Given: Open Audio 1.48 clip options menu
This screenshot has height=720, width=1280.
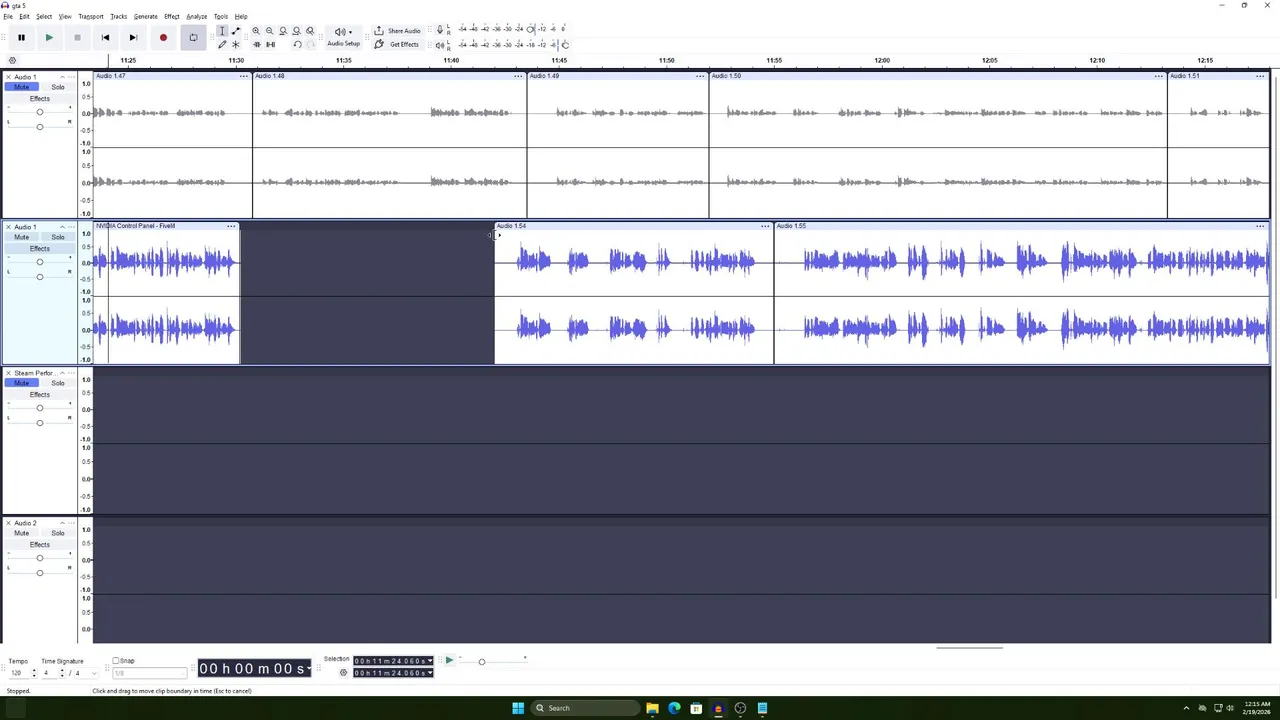Looking at the screenshot, I should [518, 76].
